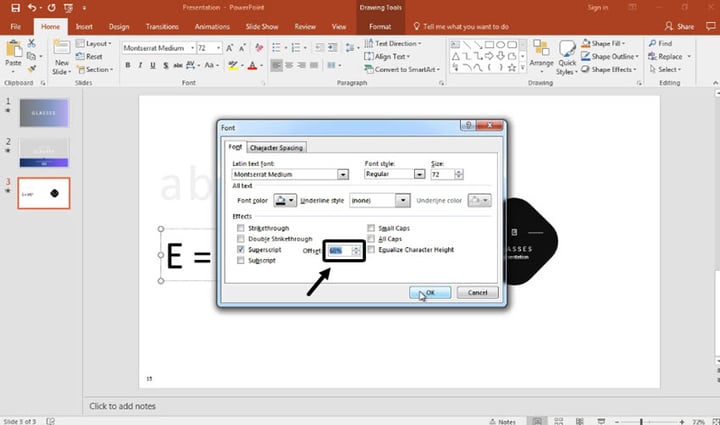720x425 pixels.
Task: Cut selection with scissors icon
Action: pos(31,43)
